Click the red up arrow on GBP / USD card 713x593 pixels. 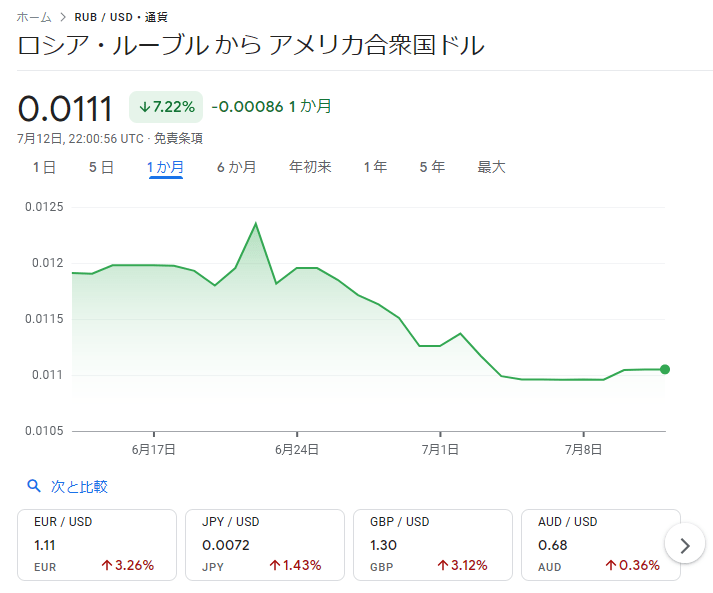[441, 565]
